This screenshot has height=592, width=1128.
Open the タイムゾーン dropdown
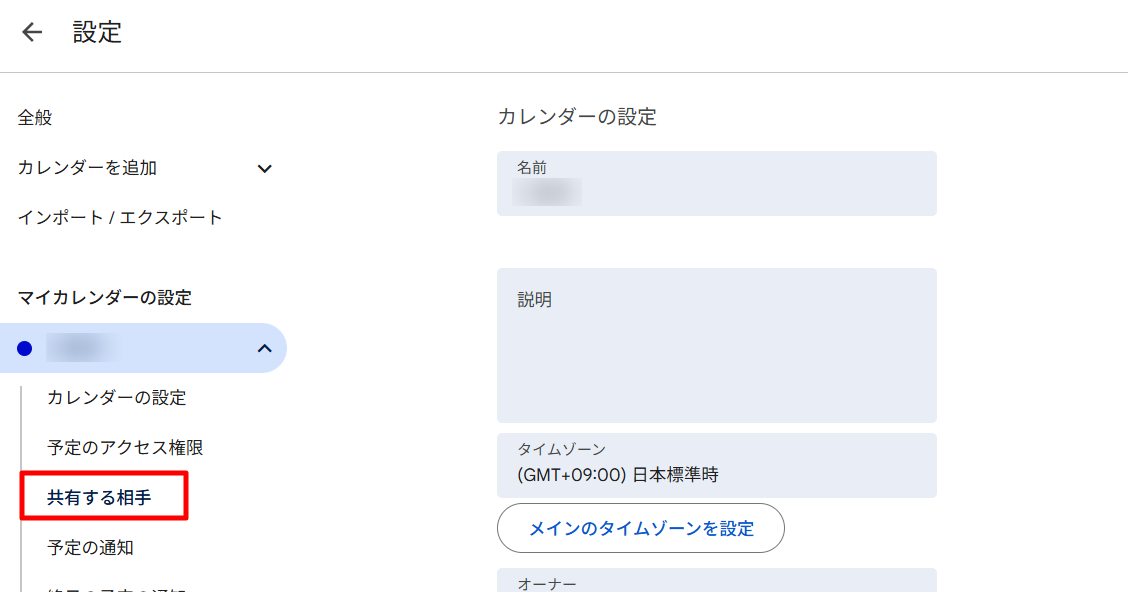[x=716, y=466]
